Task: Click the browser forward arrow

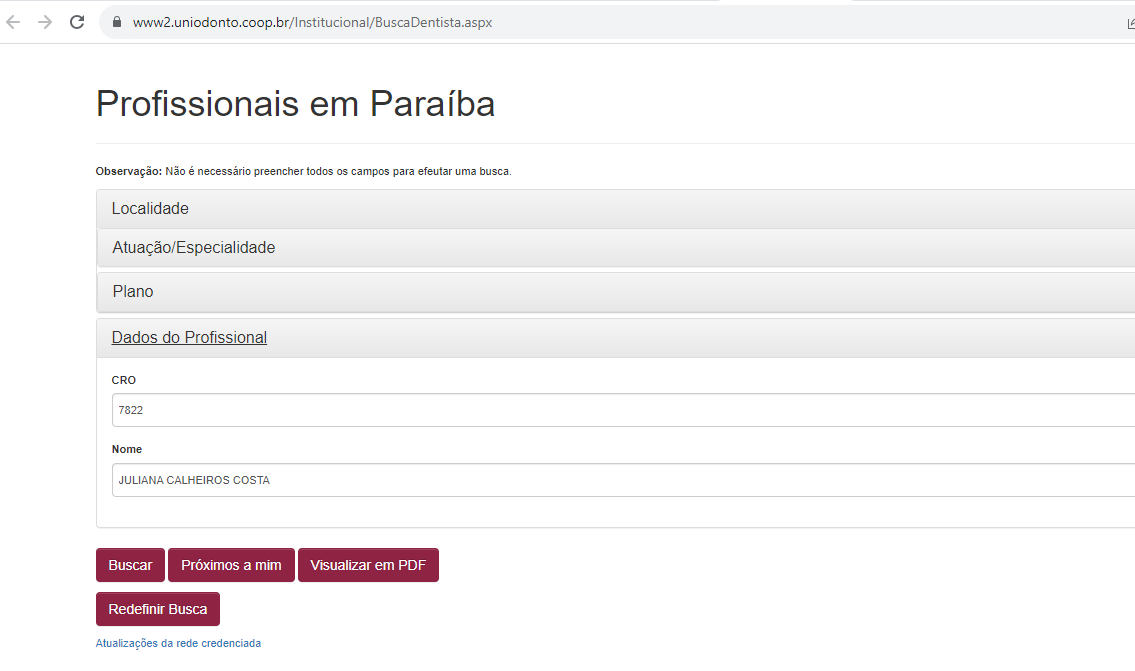Action: click(45, 22)
